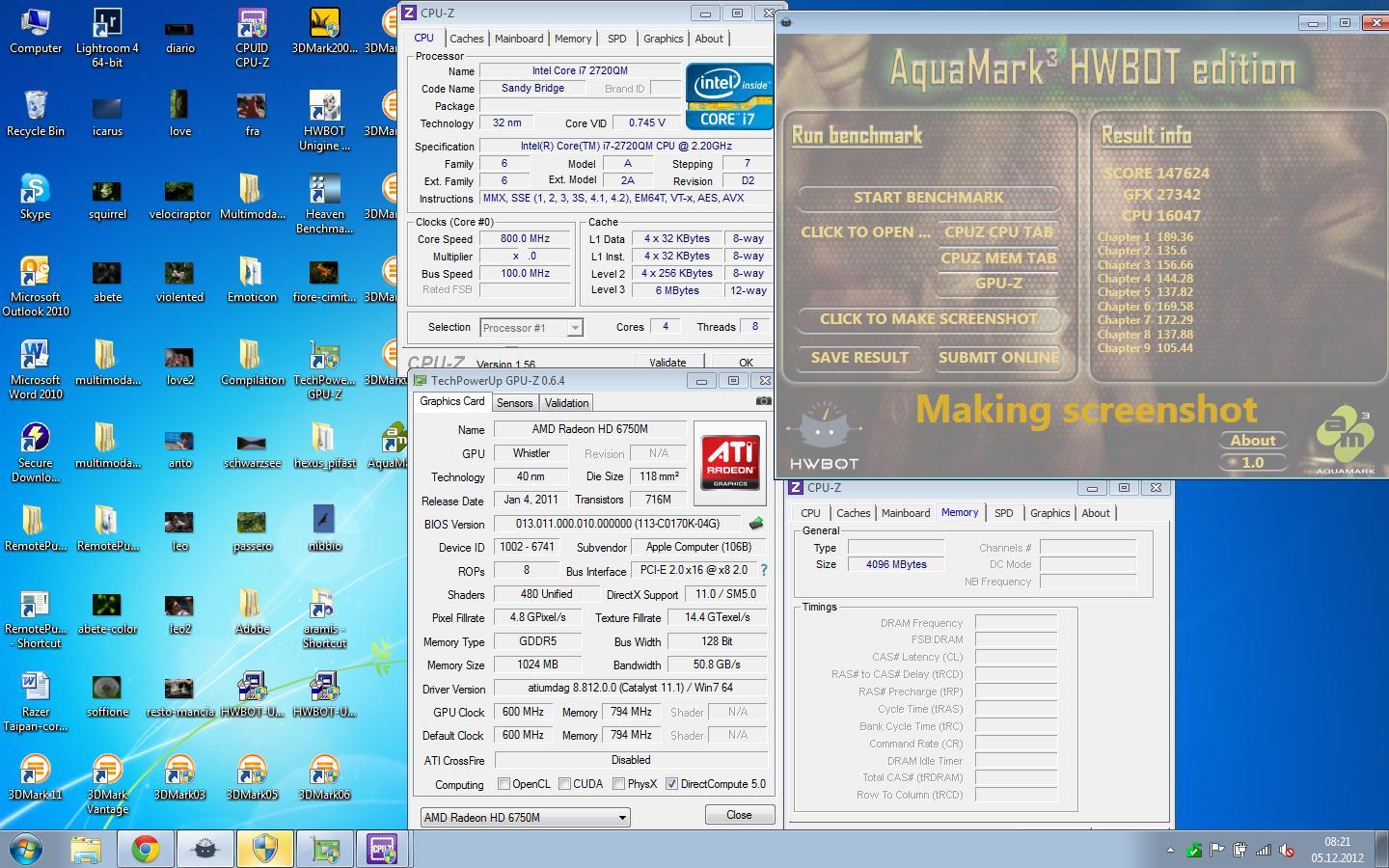
Task: Click the GPU-Z BIOS save chip icon
Action: [756, 524]
